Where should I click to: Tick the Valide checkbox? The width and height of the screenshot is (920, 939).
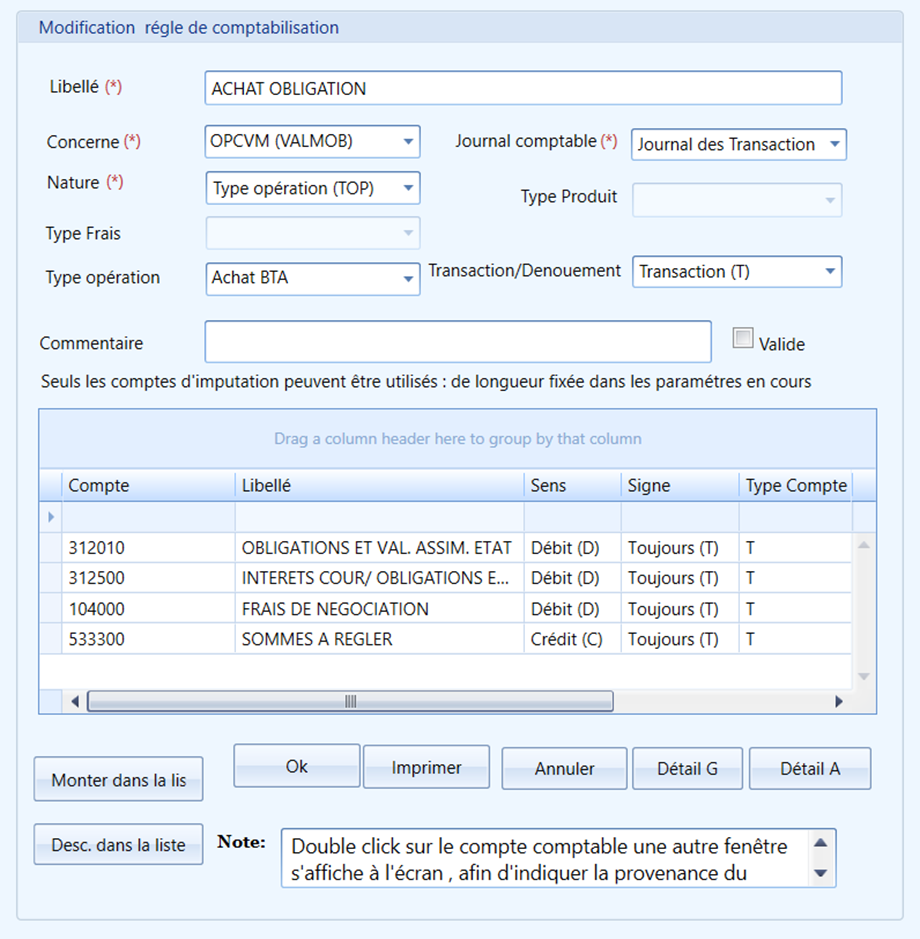coord(743,338)
